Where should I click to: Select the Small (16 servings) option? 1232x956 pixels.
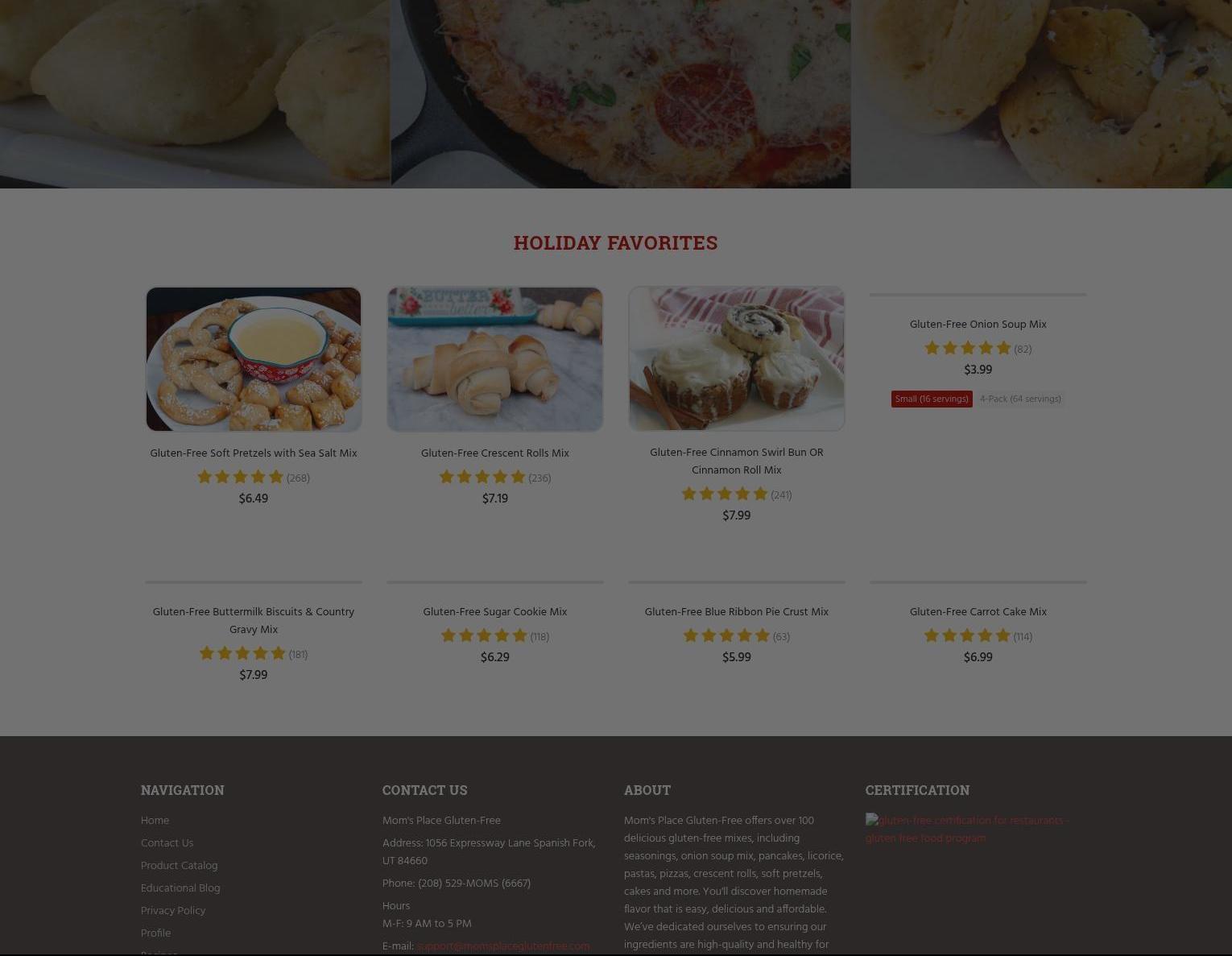932,399
